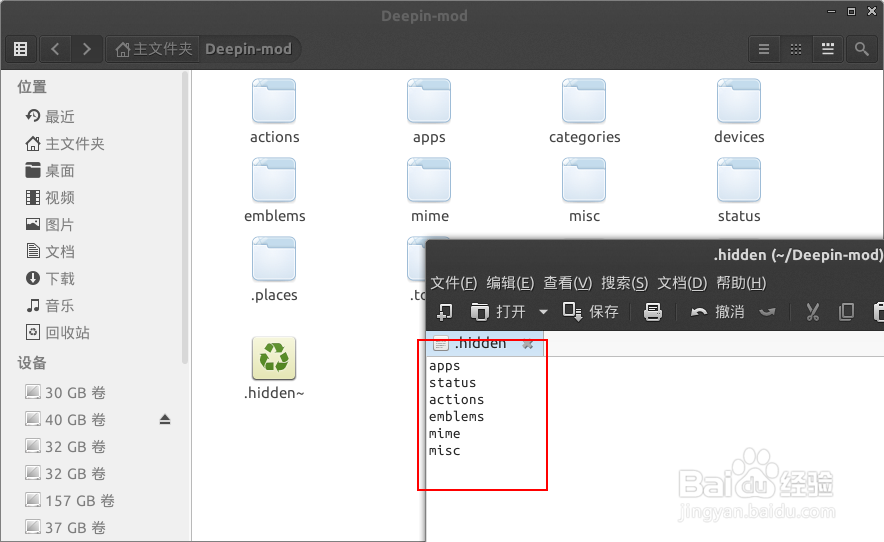Redo with the gedit redo arrow
Screen dimensions: 884x542
point(767,311)
